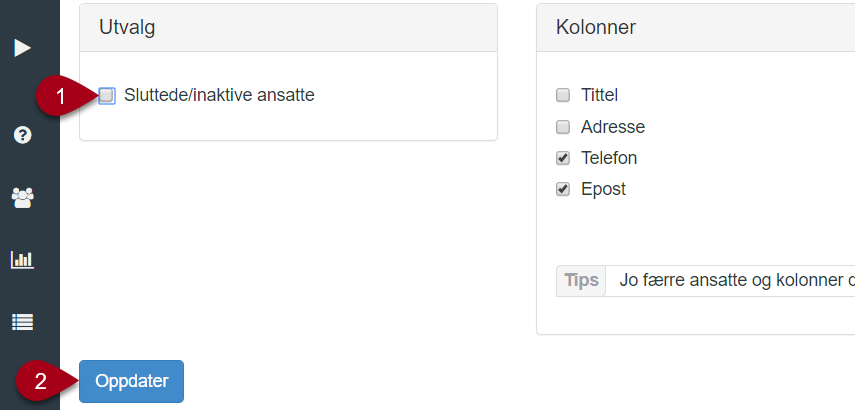The image size is (855, 410).
Task: Click the Kolonner panel header
Action: pyautogui.click(x=696, y=28)
